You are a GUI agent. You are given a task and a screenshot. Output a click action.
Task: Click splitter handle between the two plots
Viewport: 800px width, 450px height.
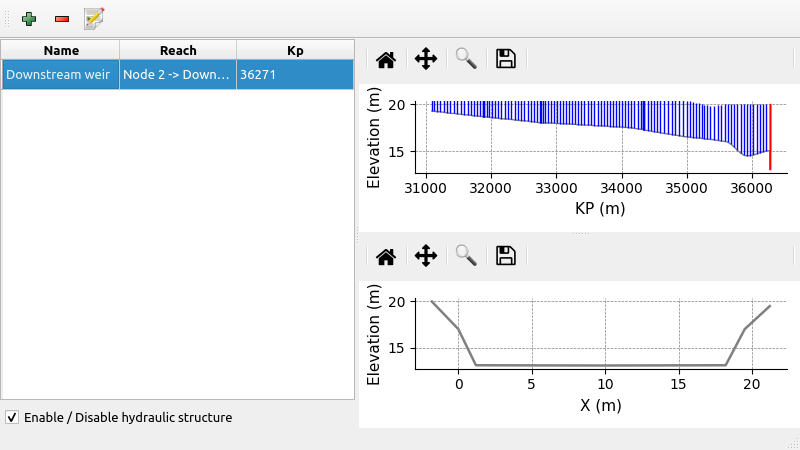pos(579,234)
